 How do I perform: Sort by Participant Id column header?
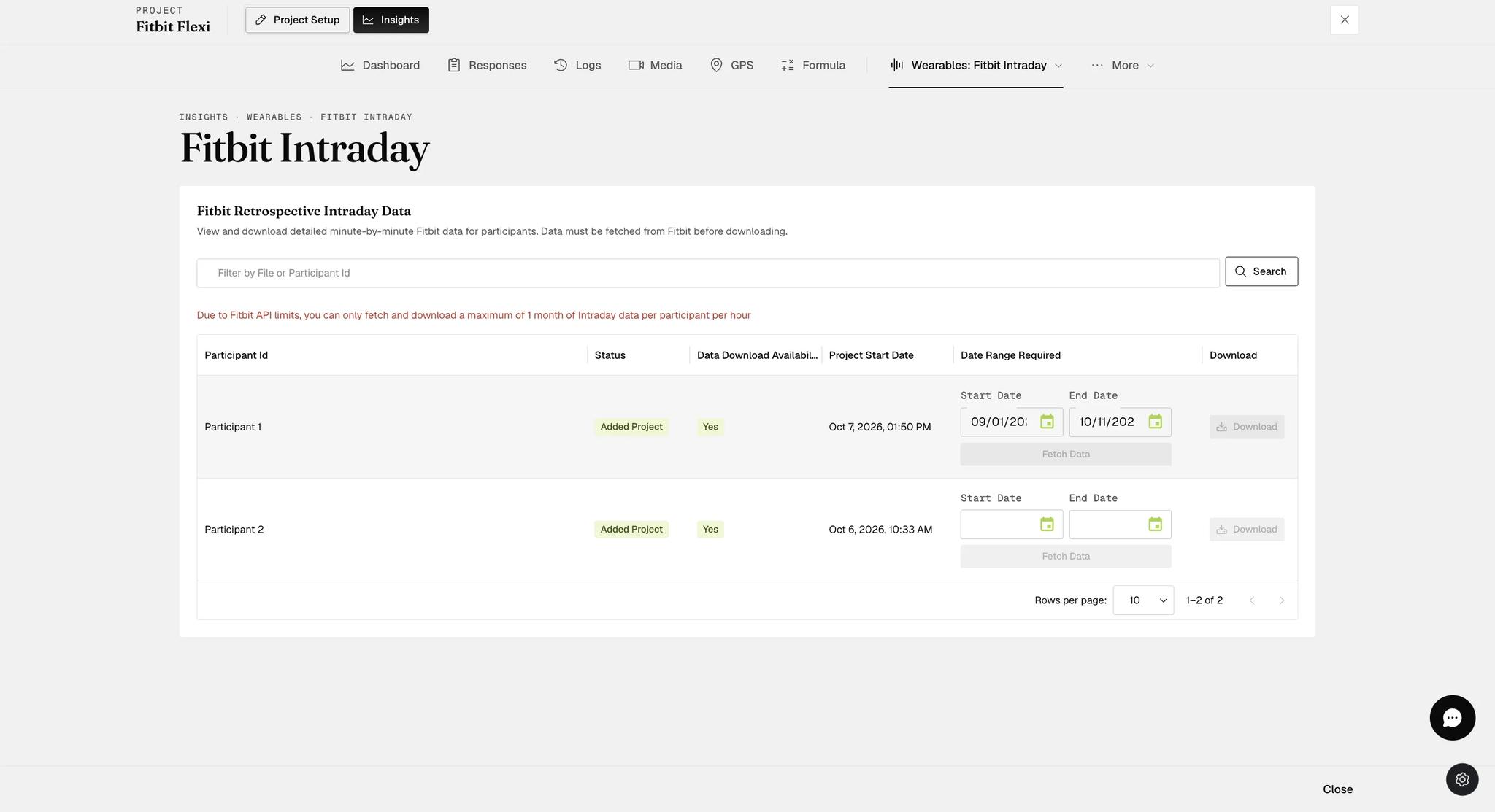236,355
